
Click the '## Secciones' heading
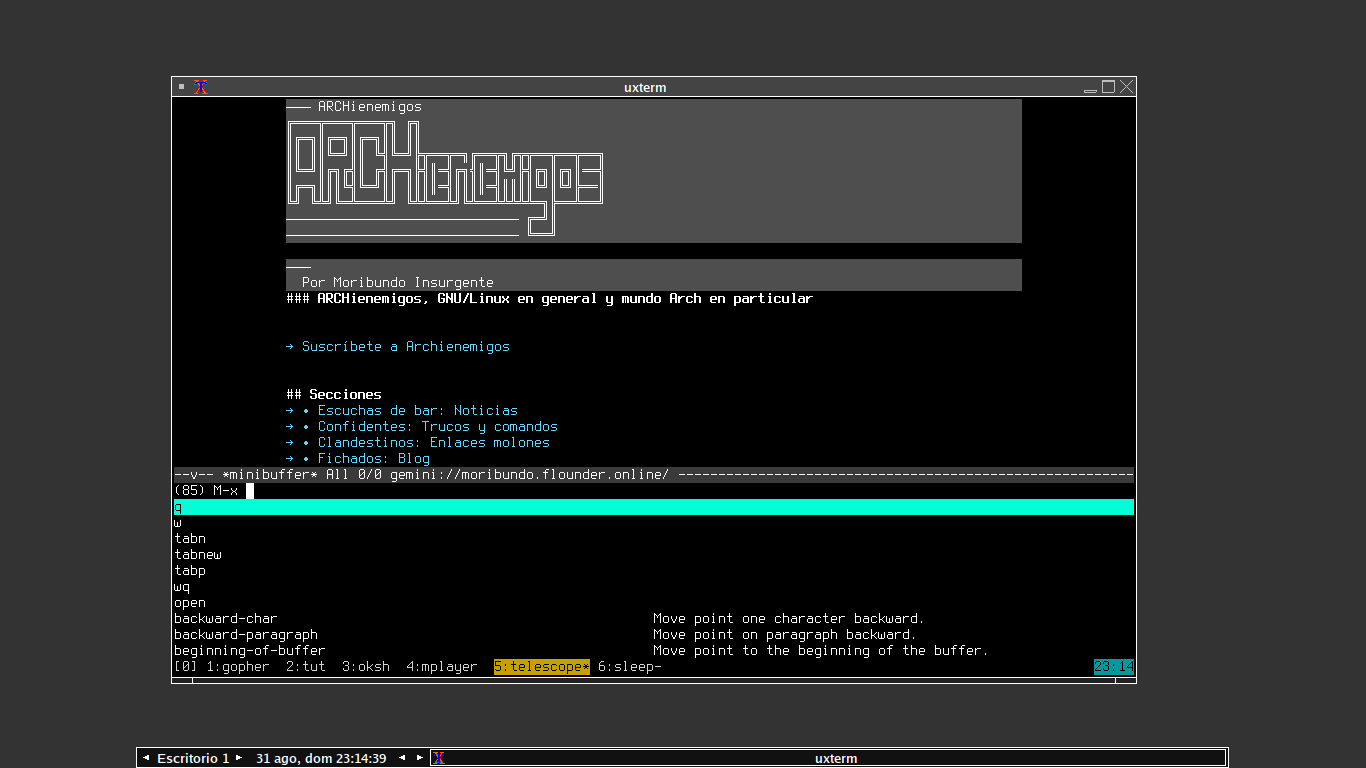[x=334, y=395]
